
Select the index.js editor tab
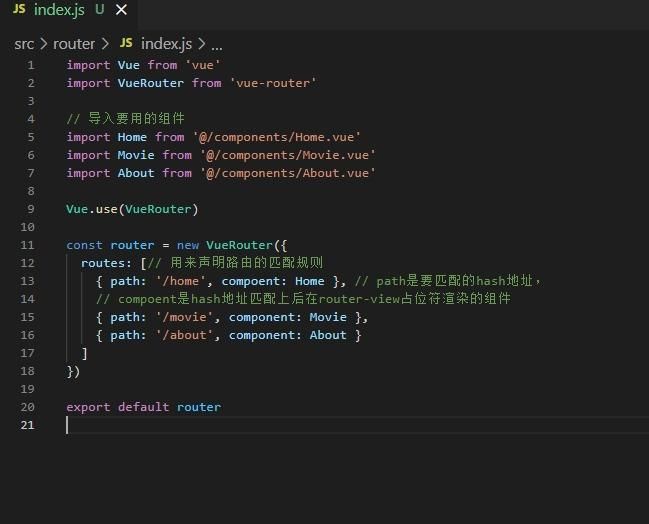pos(60,10)
